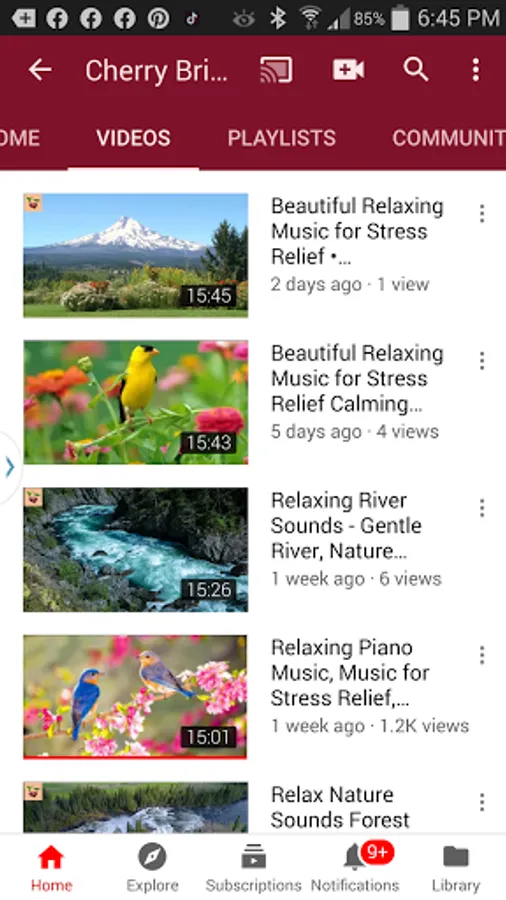Tap the back arrow in header
The height and width of the screenshot is (900, 506).
click(x=40, y=70)
